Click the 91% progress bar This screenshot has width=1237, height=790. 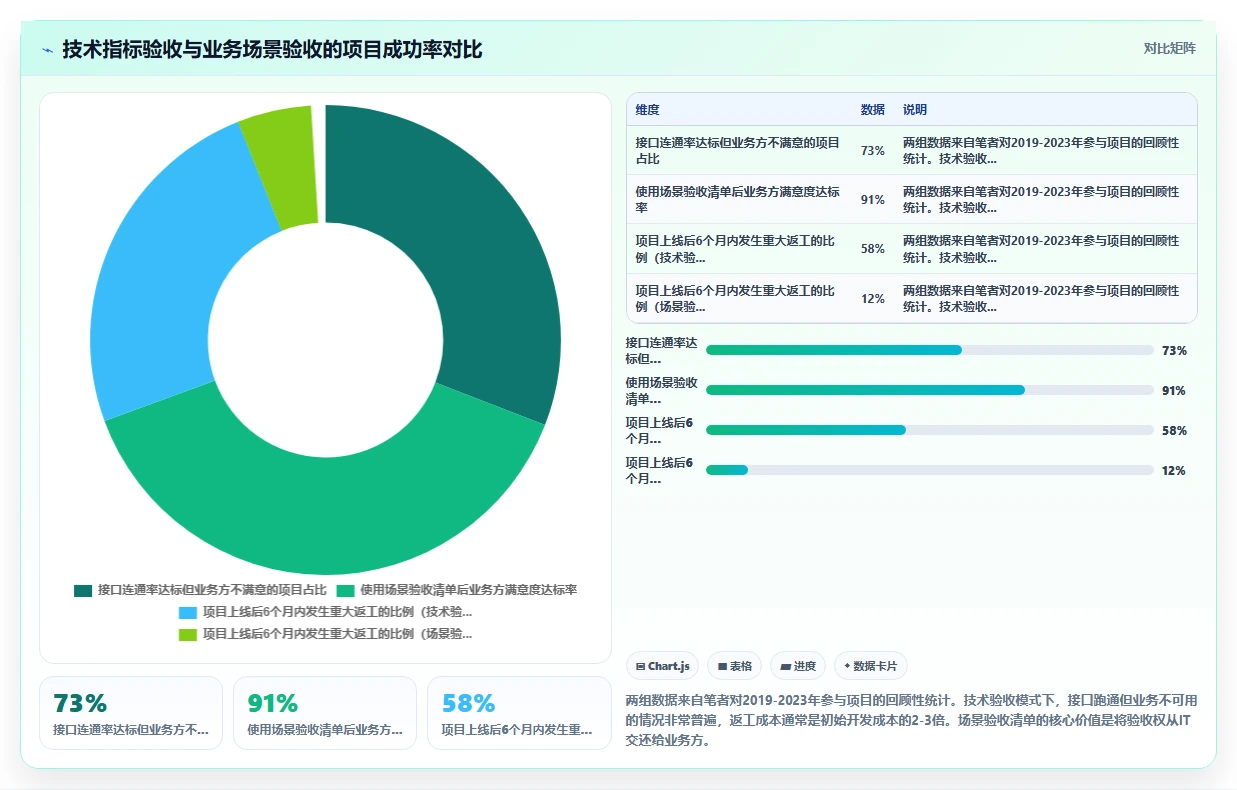tap(930, 390)
